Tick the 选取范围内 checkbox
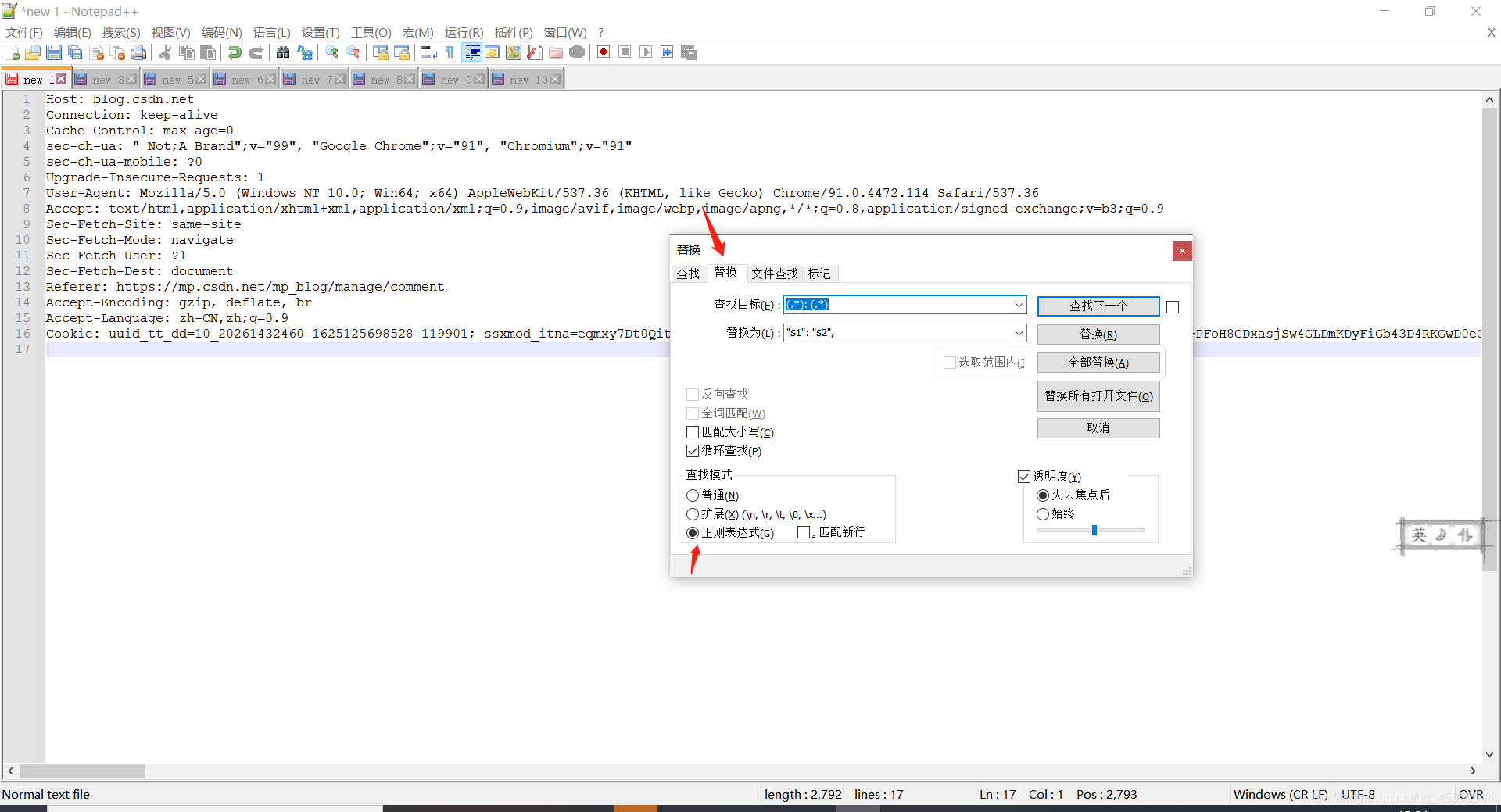The height and width of the screenshot is (812, 1501). [950, 363]
